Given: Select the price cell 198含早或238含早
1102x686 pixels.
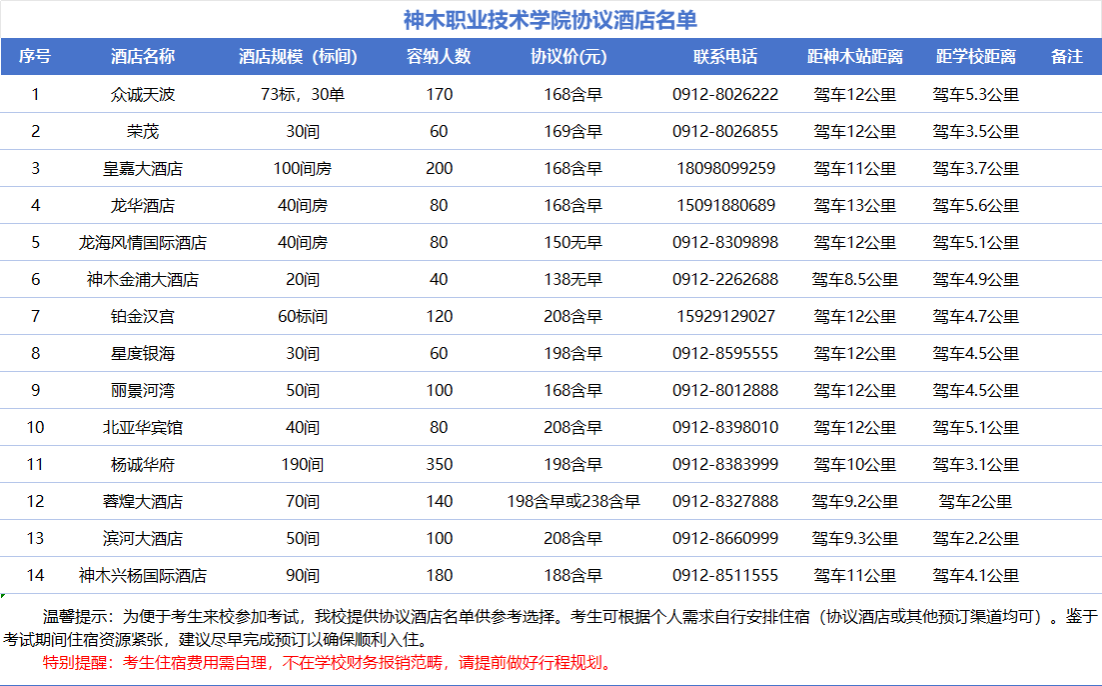Looking at the screenshot, I should coord(573,502).
